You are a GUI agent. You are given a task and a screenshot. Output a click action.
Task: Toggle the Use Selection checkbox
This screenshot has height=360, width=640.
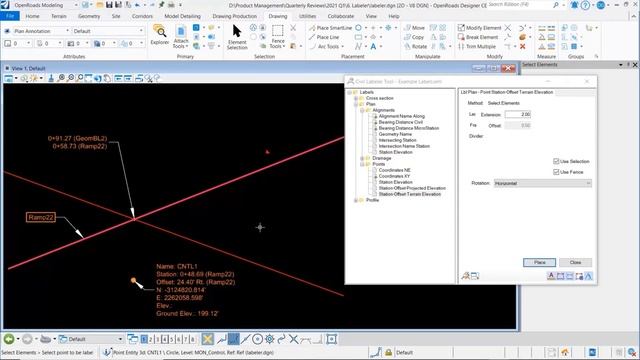556,161
